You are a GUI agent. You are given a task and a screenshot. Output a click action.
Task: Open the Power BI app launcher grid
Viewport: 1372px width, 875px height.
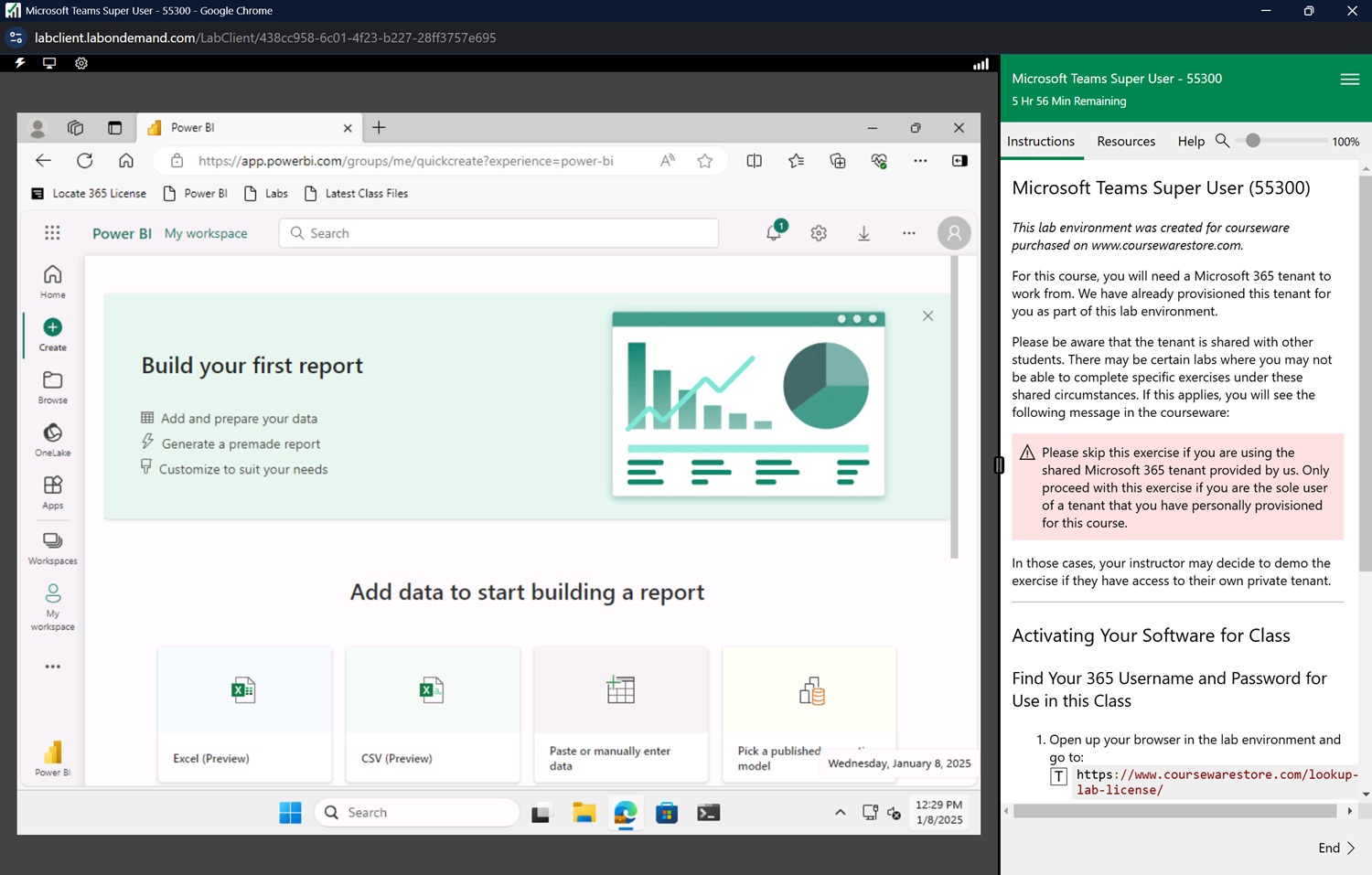coord(52,233)
